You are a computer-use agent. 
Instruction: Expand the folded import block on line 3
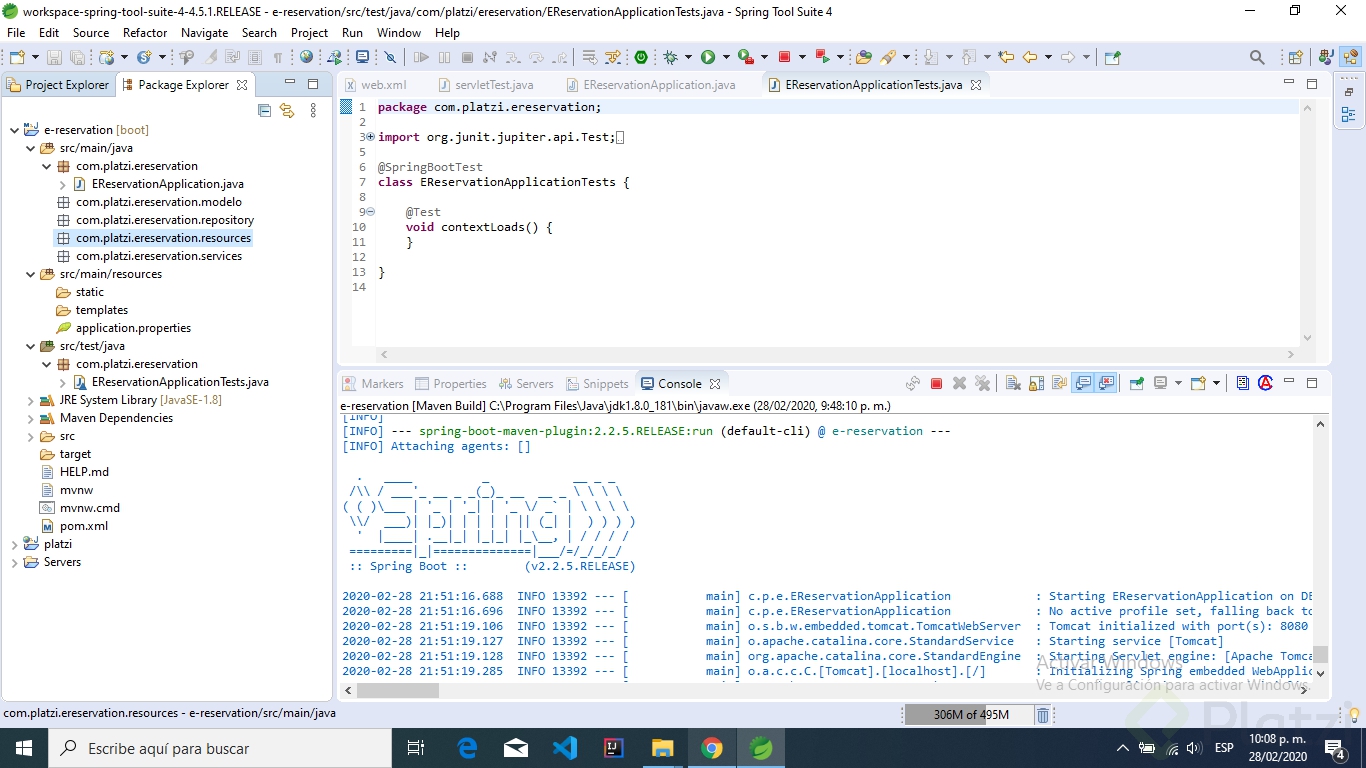(370, 137)
